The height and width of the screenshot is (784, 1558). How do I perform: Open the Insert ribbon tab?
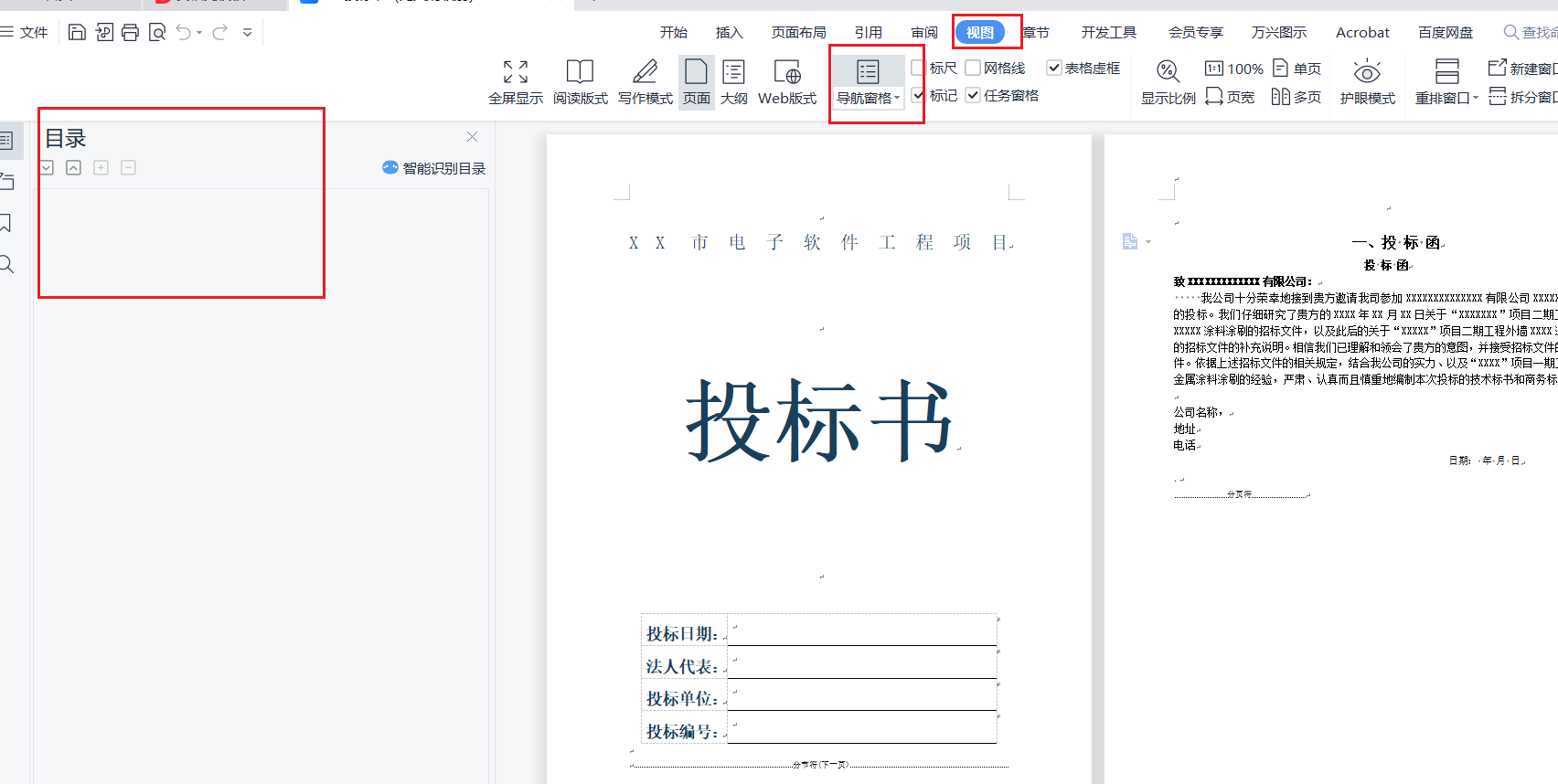pos(729,33)
